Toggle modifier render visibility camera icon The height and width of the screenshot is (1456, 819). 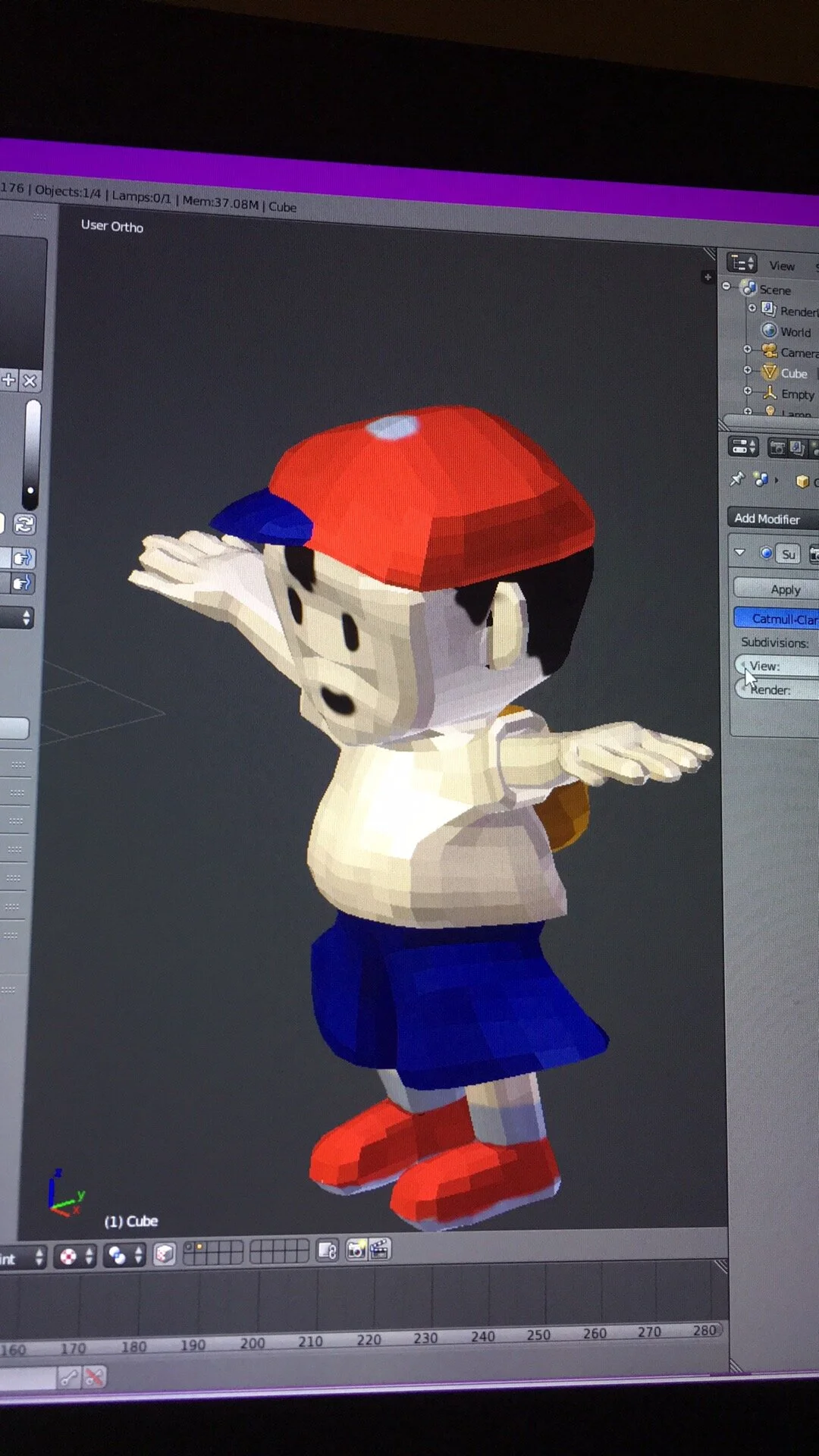pos(813,555)
